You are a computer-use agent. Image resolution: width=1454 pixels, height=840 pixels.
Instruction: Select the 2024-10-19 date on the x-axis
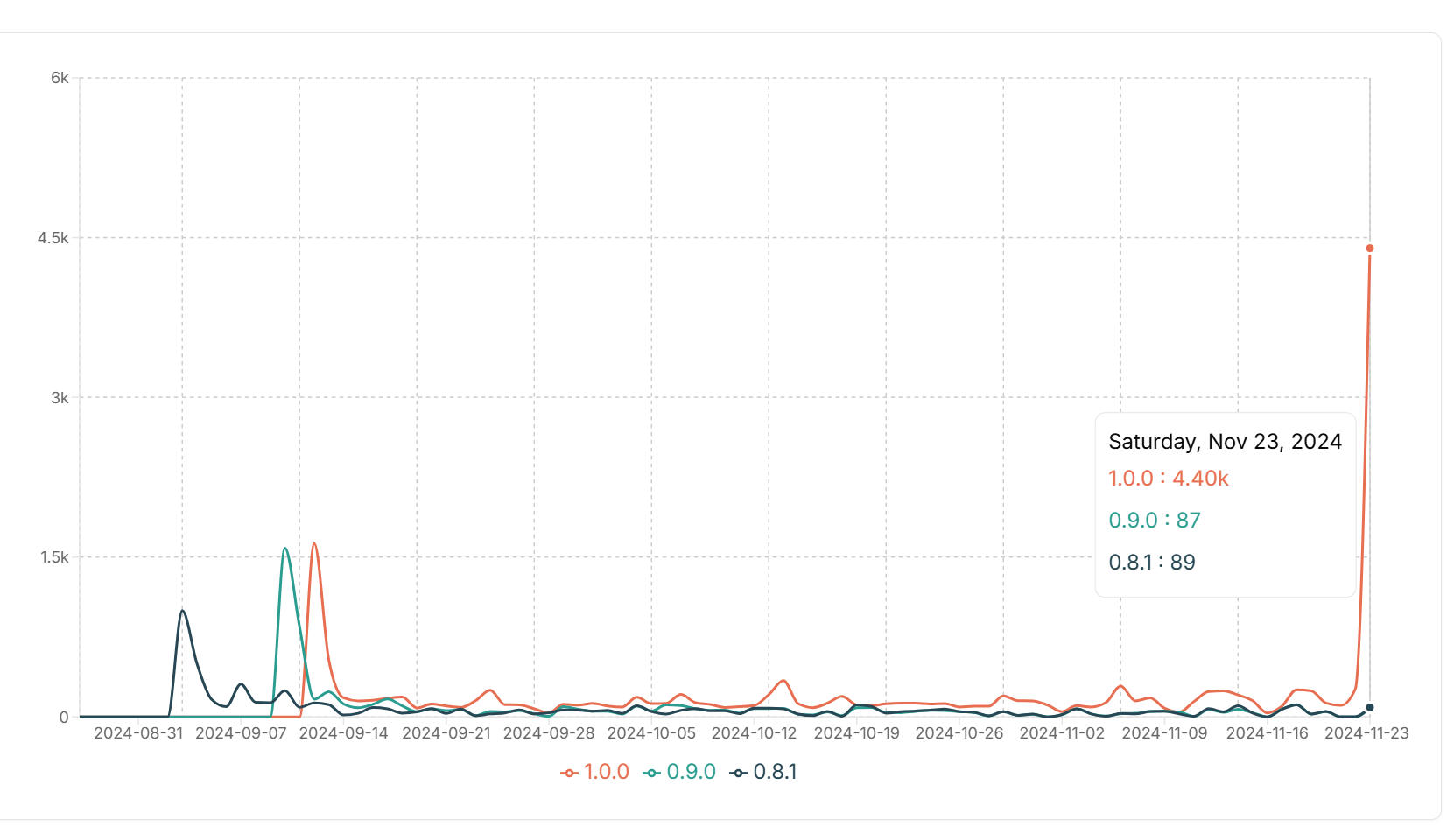pyautogui.click(x=856, y=733)
